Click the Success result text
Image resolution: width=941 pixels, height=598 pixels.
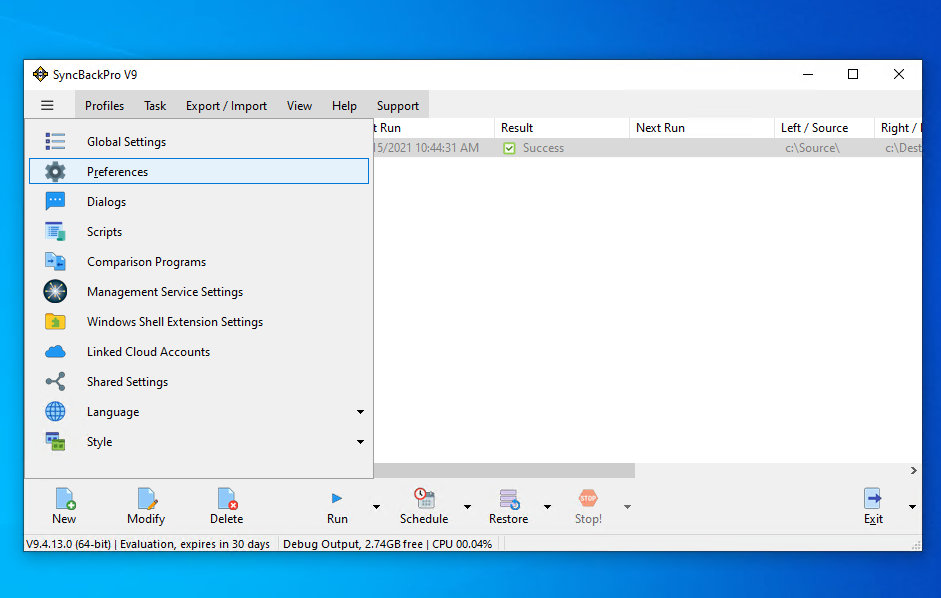click(543, 148)
